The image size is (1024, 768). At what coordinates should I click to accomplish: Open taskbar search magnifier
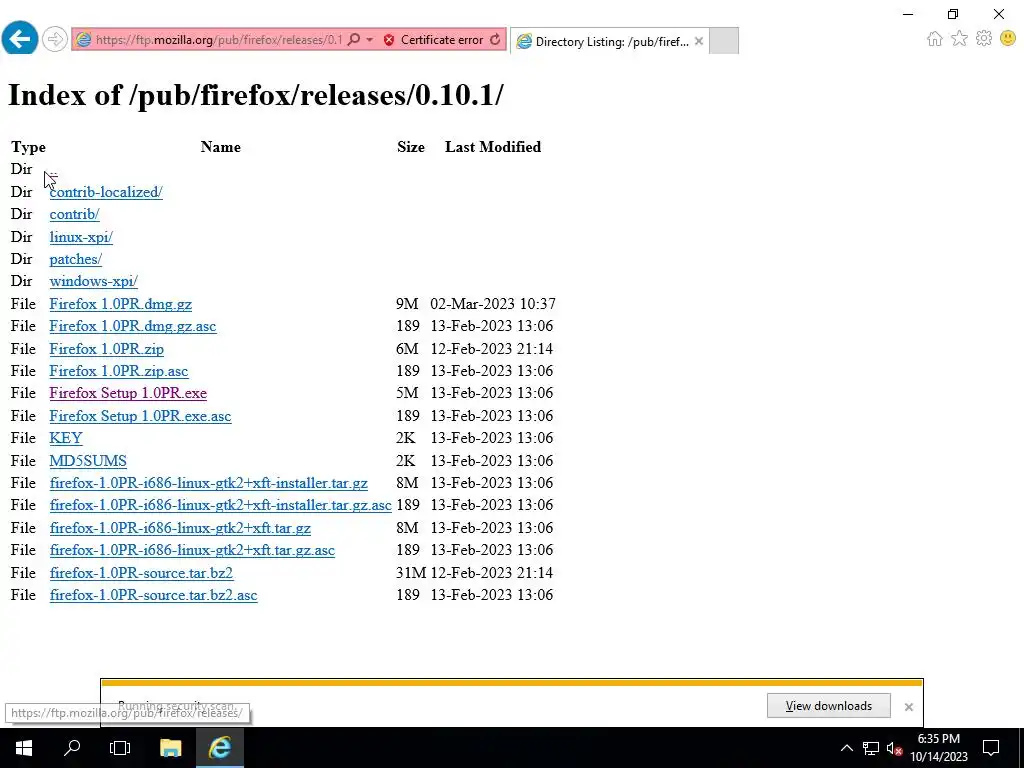click(72, 748)
